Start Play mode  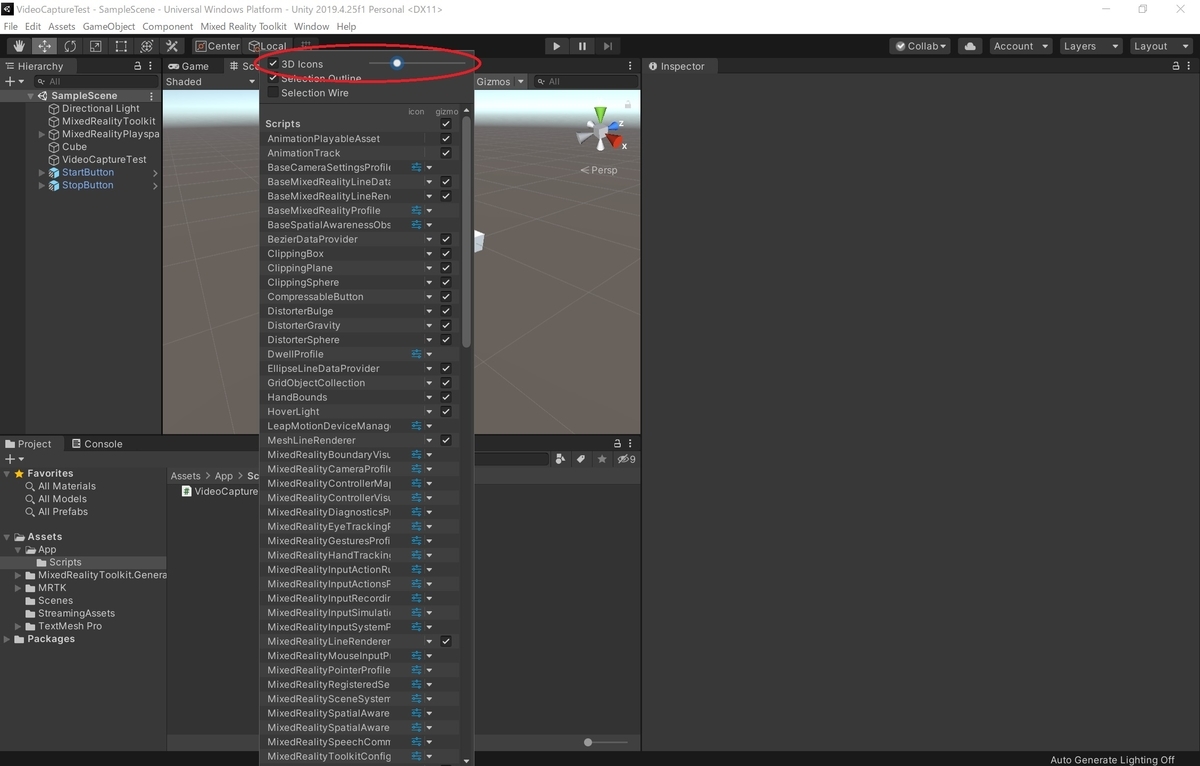[557, 46]
